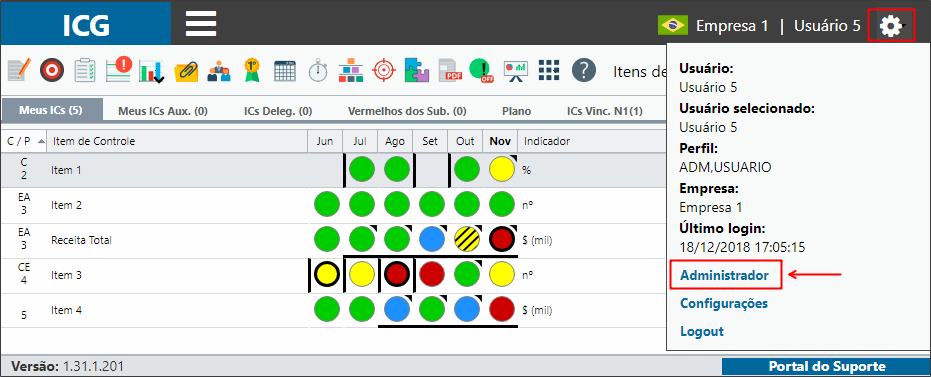The image size is (931, 377).
Task: Click Receita Total's striped yellow Out indicator
Action: [x=465, y=240]
